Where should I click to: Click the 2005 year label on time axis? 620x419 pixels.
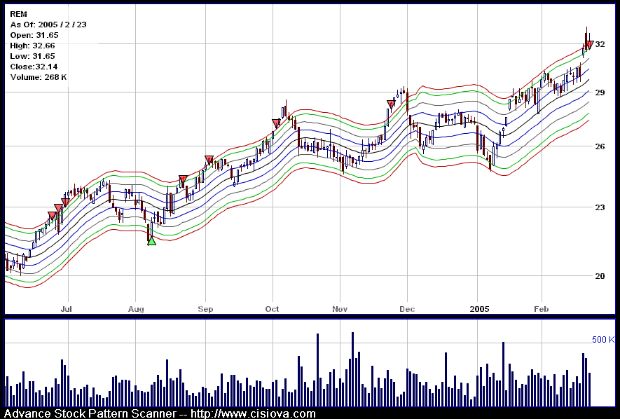(479, 309)
